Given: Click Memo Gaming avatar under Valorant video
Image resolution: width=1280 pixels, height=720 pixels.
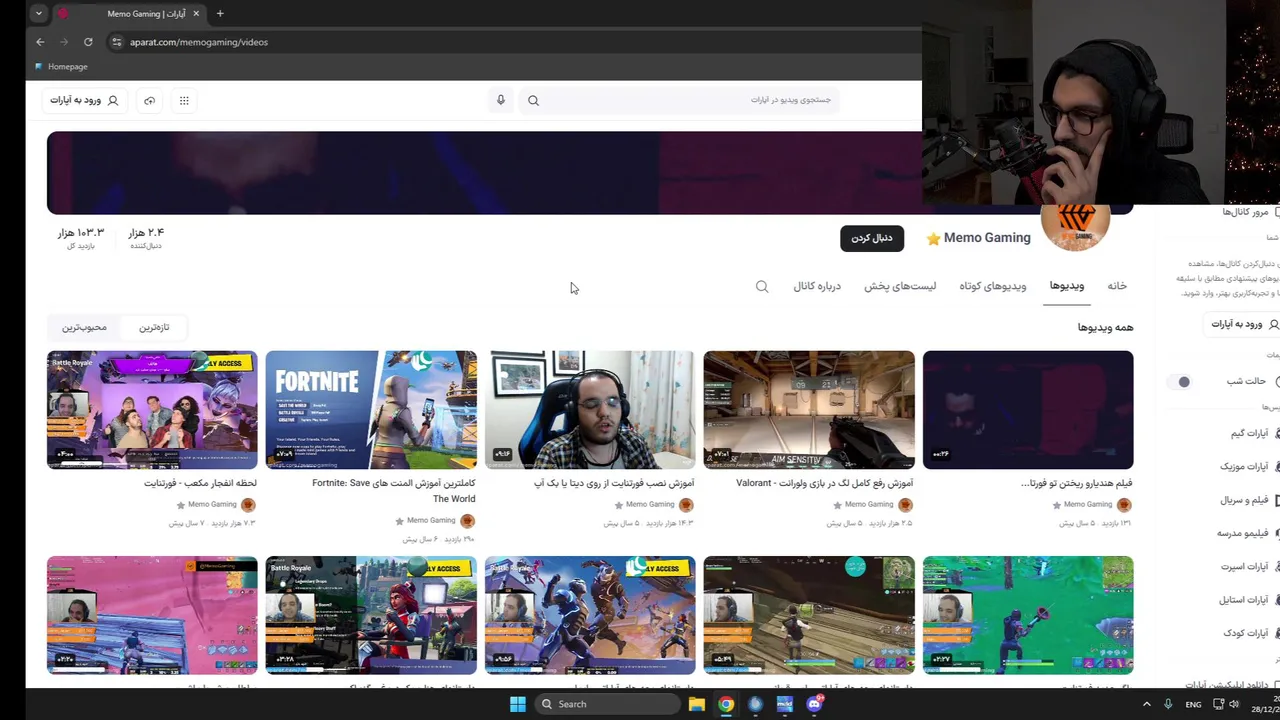Looking at the screenshot, I should [905, 505].
